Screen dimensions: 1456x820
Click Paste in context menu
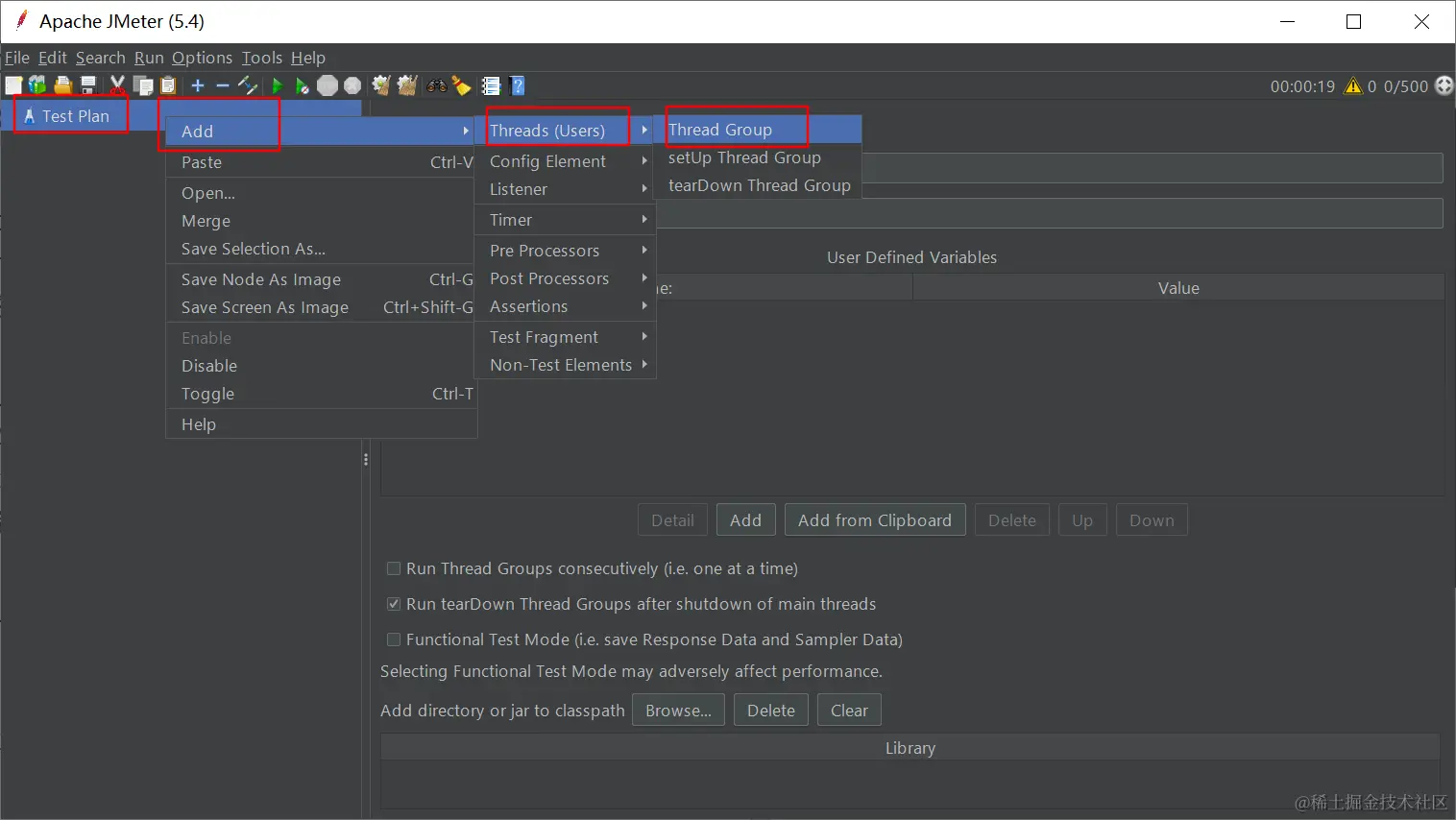pos(321,162)
